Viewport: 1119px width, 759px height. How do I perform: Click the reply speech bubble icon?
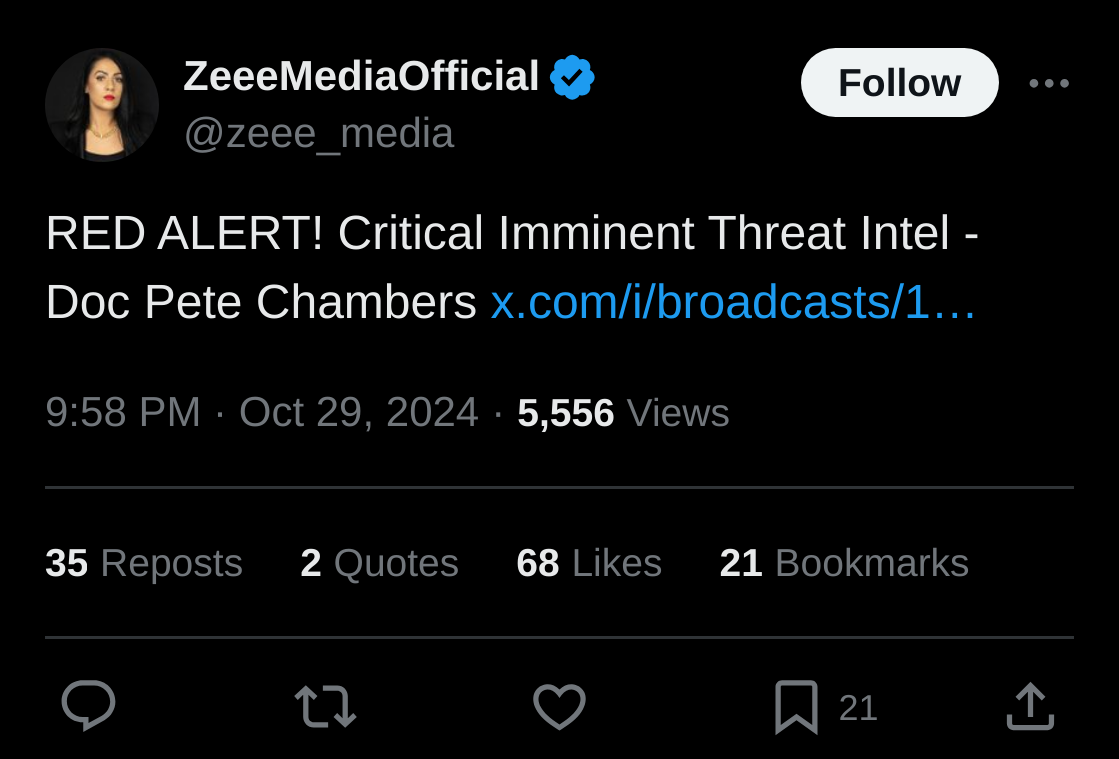(x=88, y=705)
